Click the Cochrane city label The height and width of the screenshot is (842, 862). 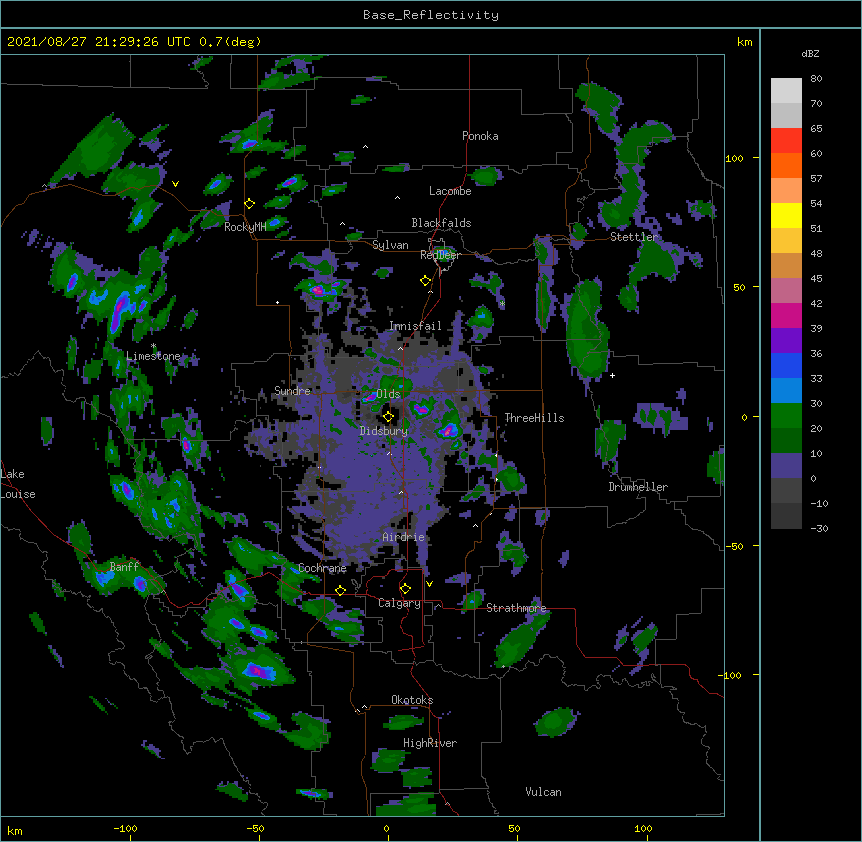click(x=322, y=568)
